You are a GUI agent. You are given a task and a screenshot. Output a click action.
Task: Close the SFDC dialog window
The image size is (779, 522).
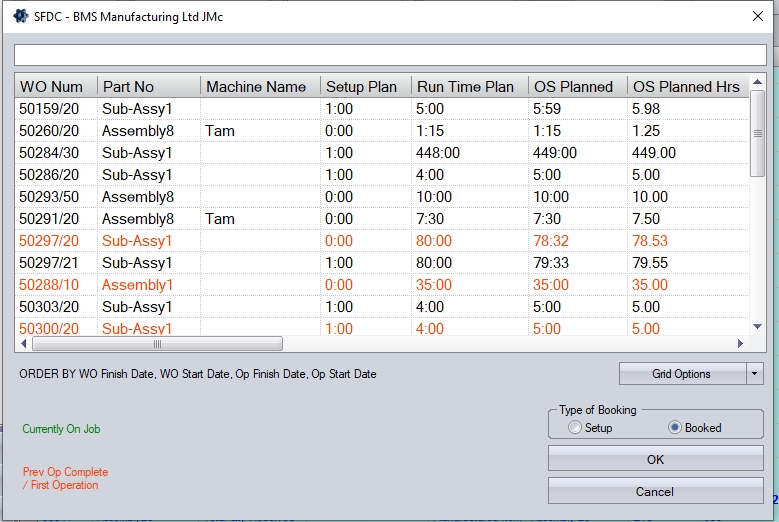pyautogui.click(x=756, y=16)
